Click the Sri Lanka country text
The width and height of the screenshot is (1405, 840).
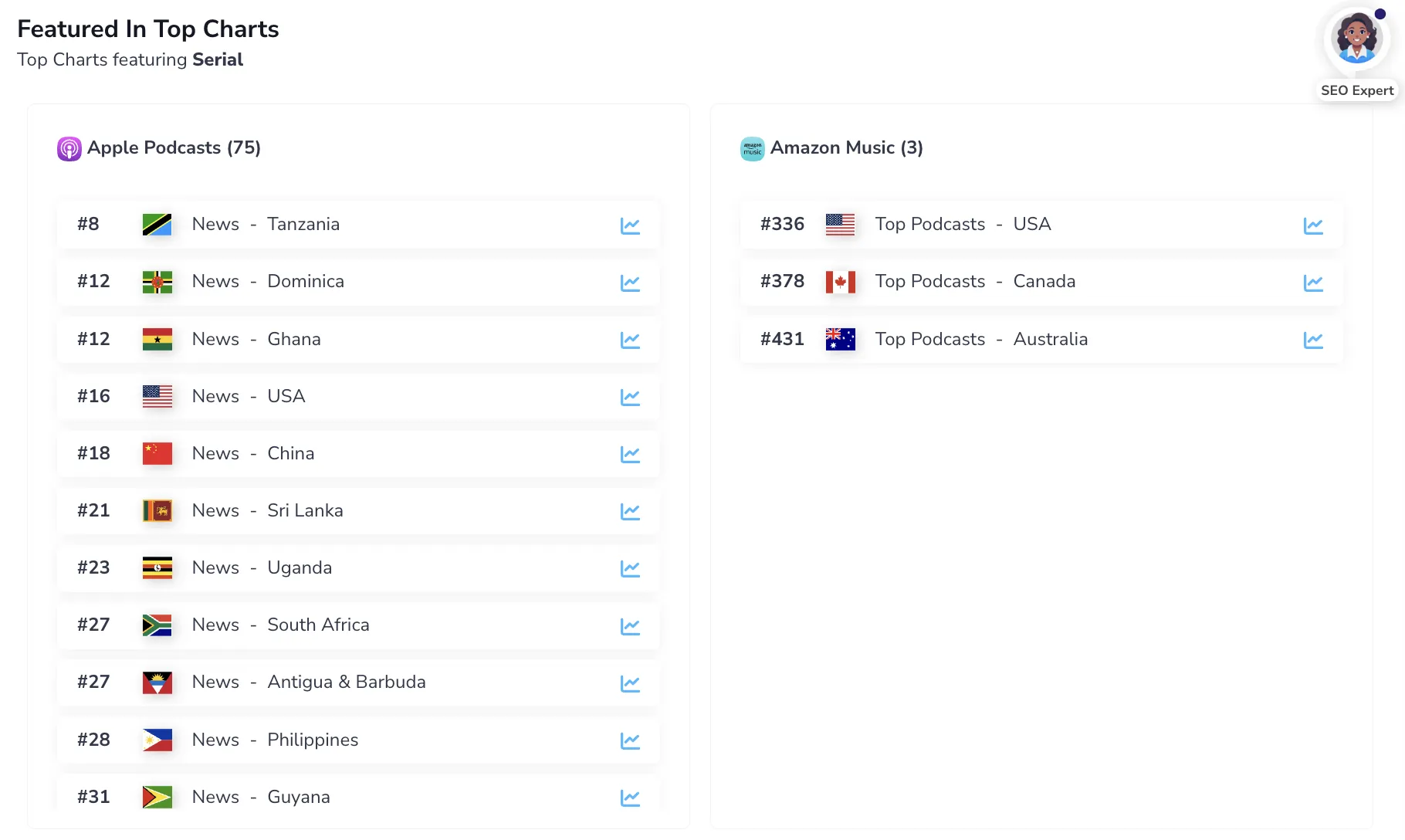[306, 510]
